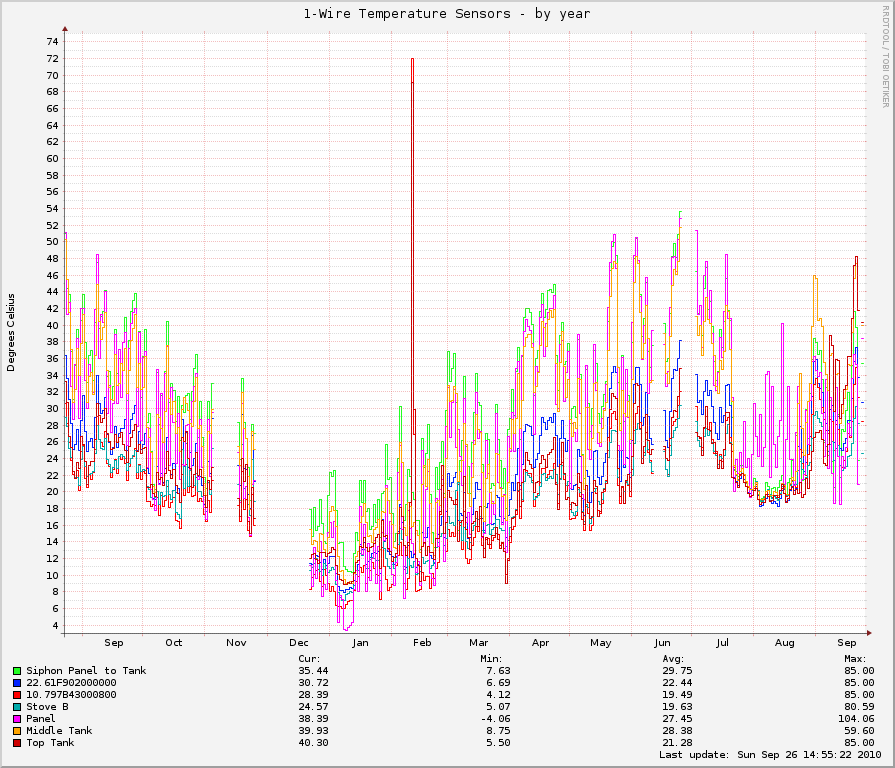Select the 'Stove B' legend label
The width and height of the screenshot is (895, 768).
[x=47, y=707]
